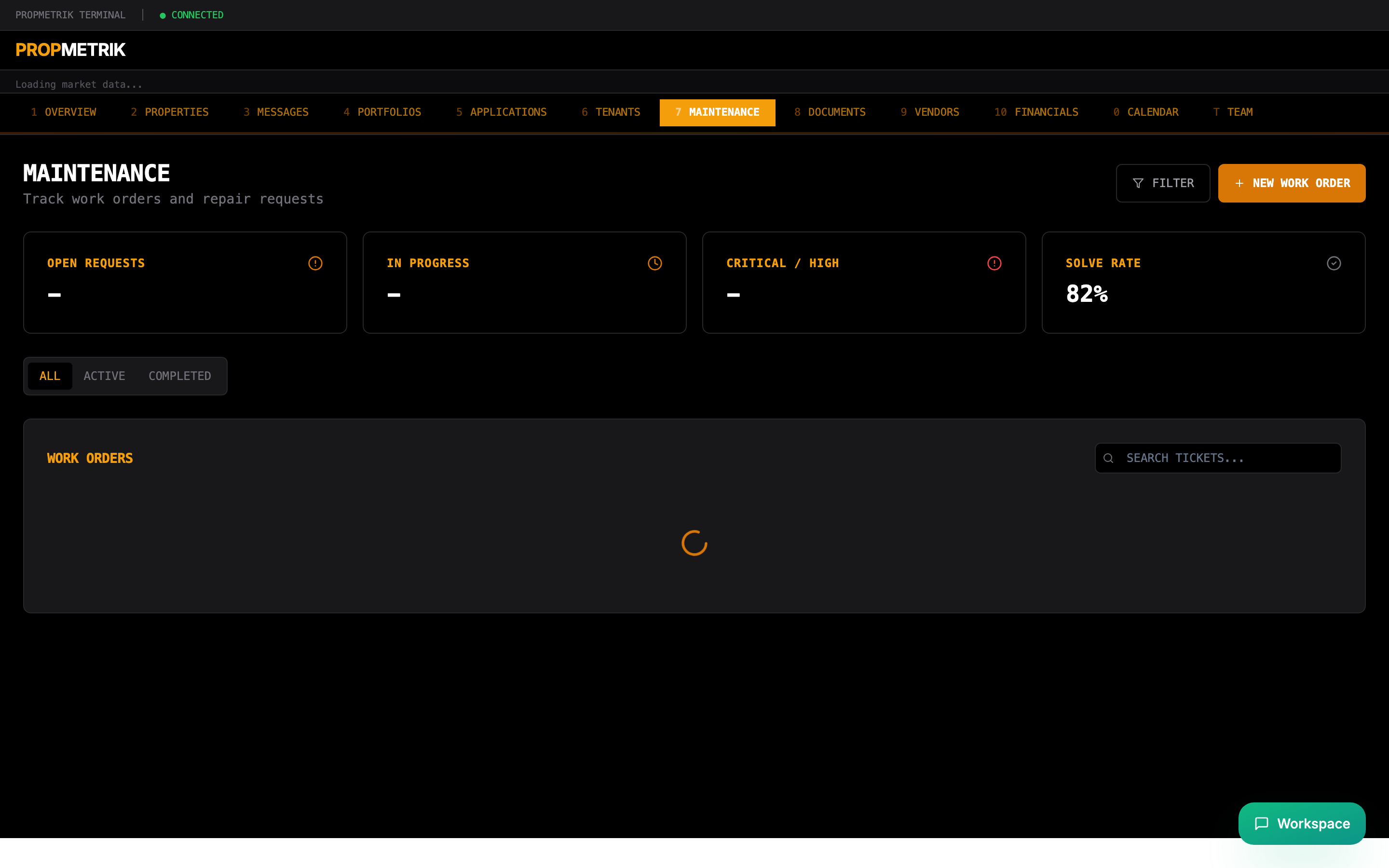Open the Overview tab
Screen dimensions: 1389x868
(x=64, y=112)
